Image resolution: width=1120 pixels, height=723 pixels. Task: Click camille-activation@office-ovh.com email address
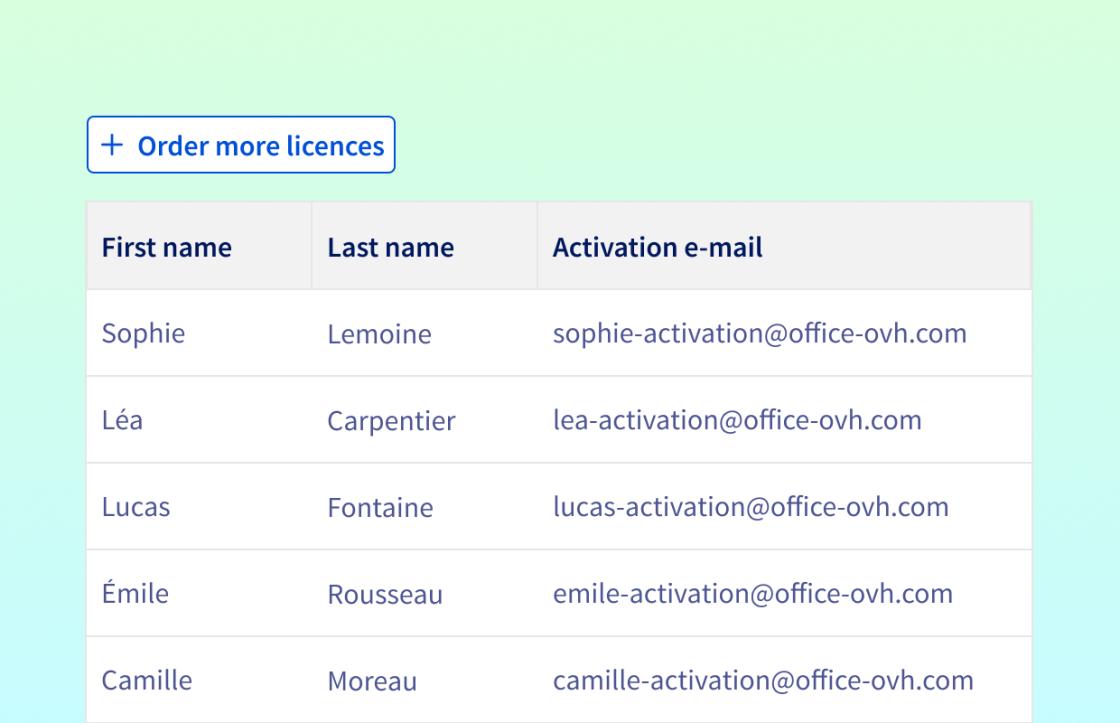coord(763,680)
